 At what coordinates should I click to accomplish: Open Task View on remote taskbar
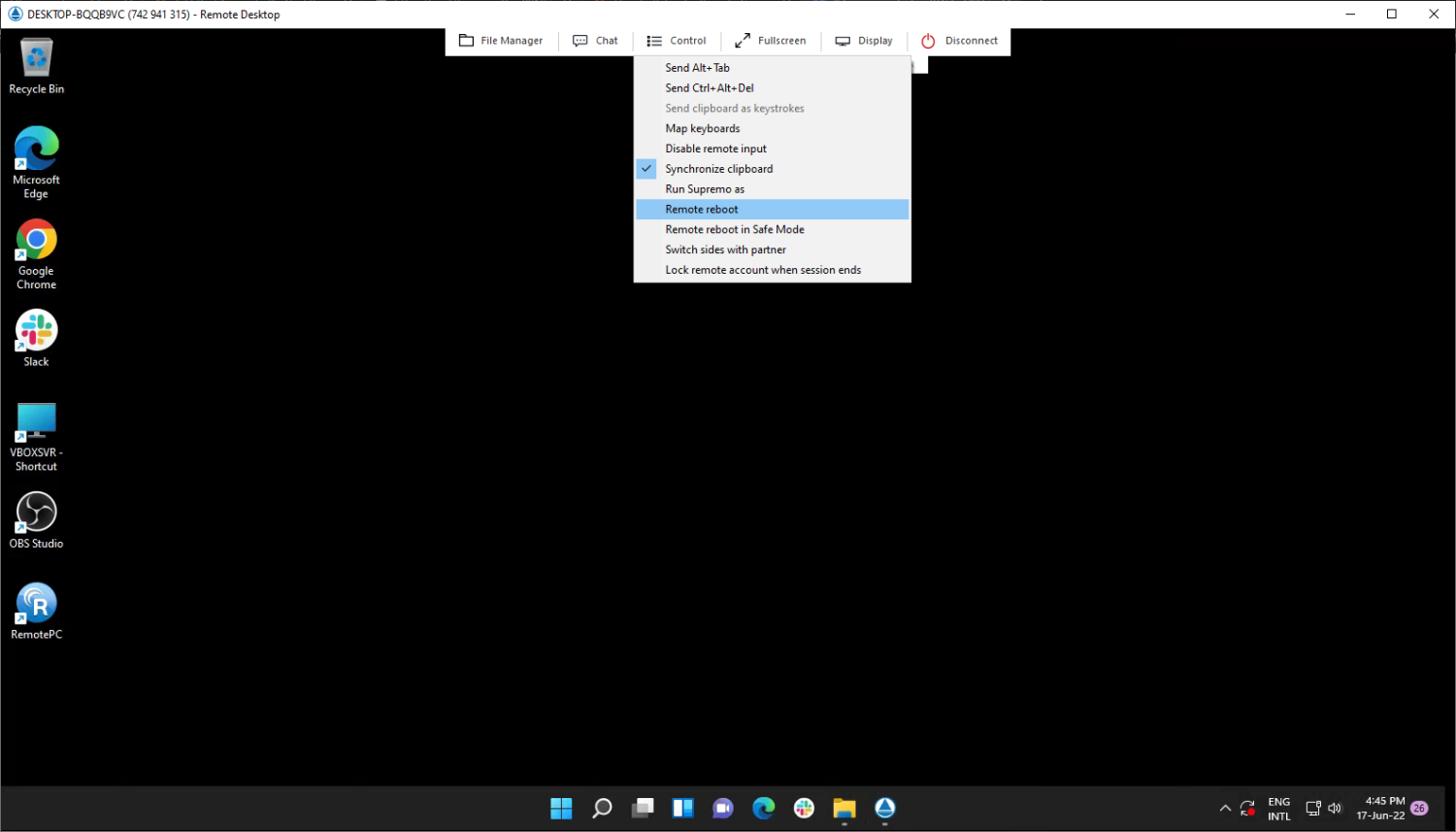point(643,808)
